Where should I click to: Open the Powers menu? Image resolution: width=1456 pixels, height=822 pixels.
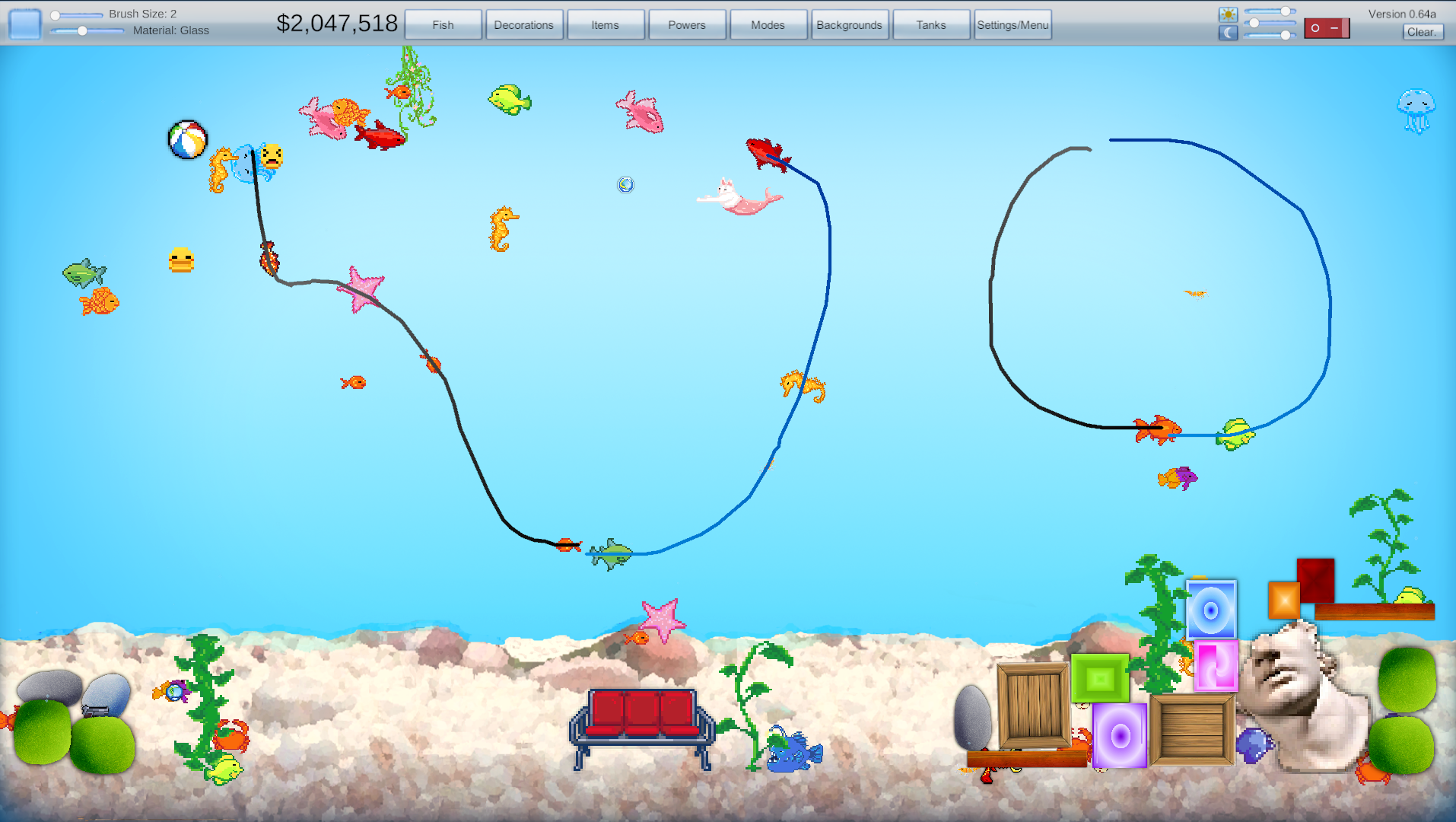tap(687, 24)
